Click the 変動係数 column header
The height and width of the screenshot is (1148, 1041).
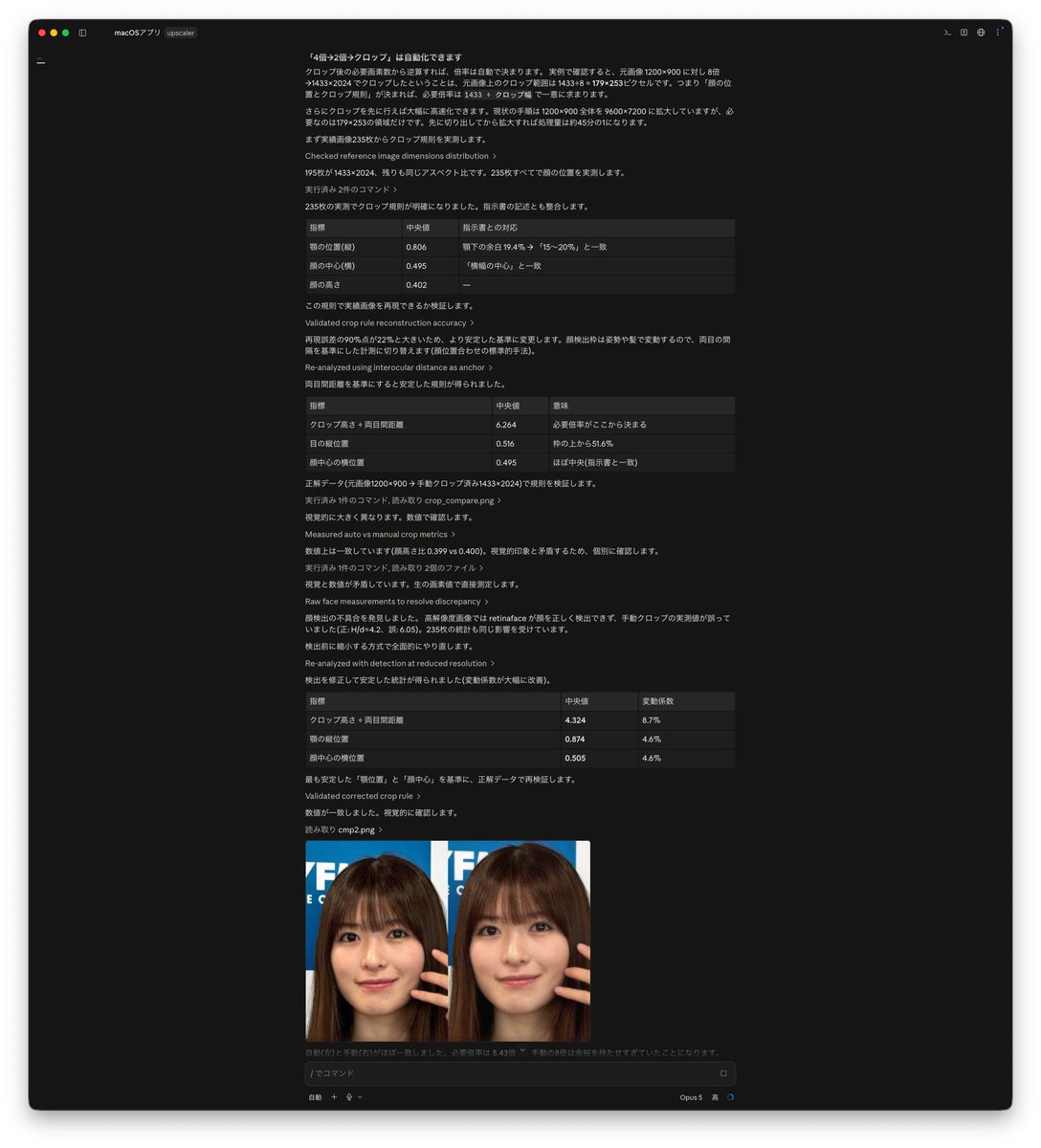tap(686, 701)
